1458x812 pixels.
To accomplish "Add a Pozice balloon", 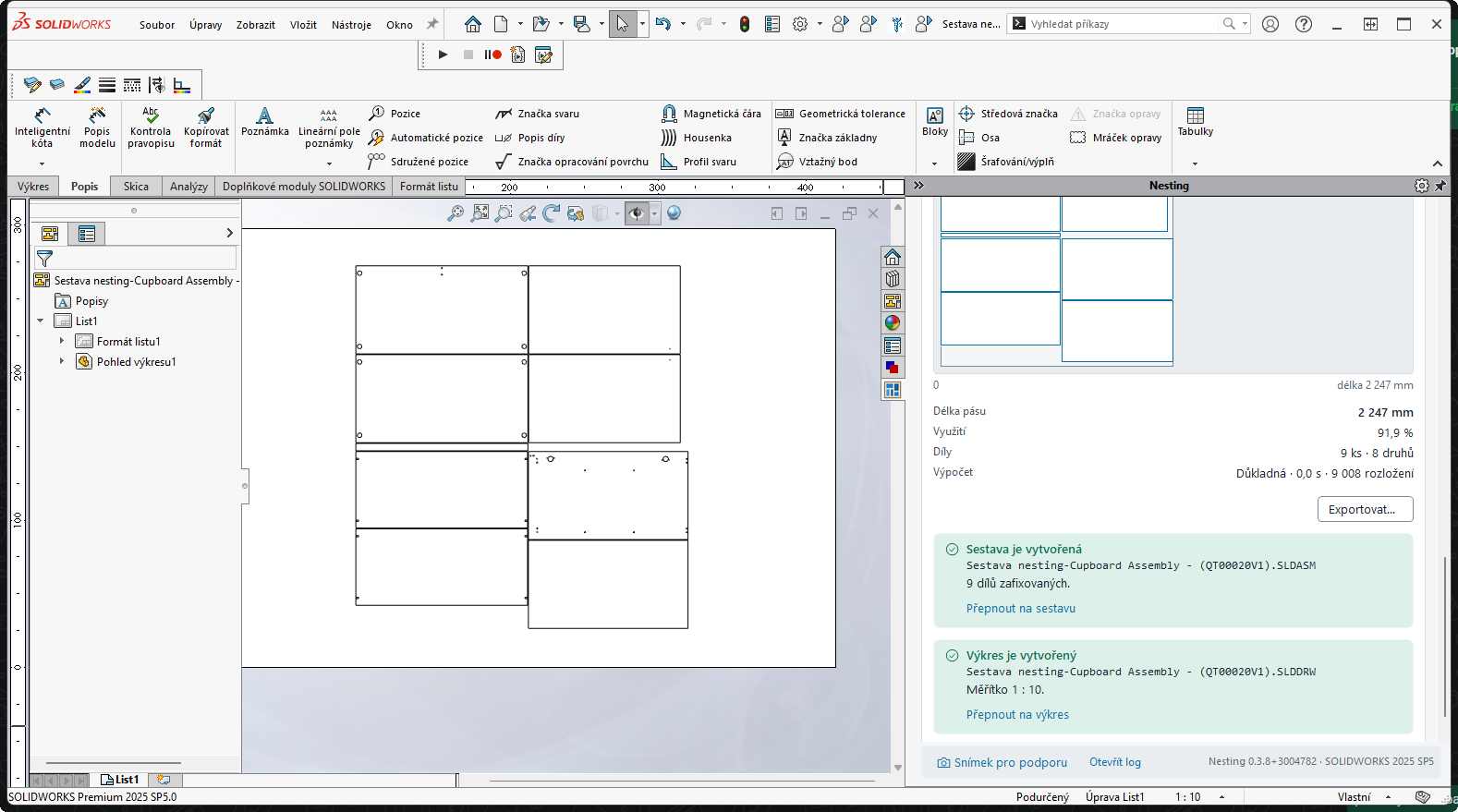I will [x=395, y=114].
